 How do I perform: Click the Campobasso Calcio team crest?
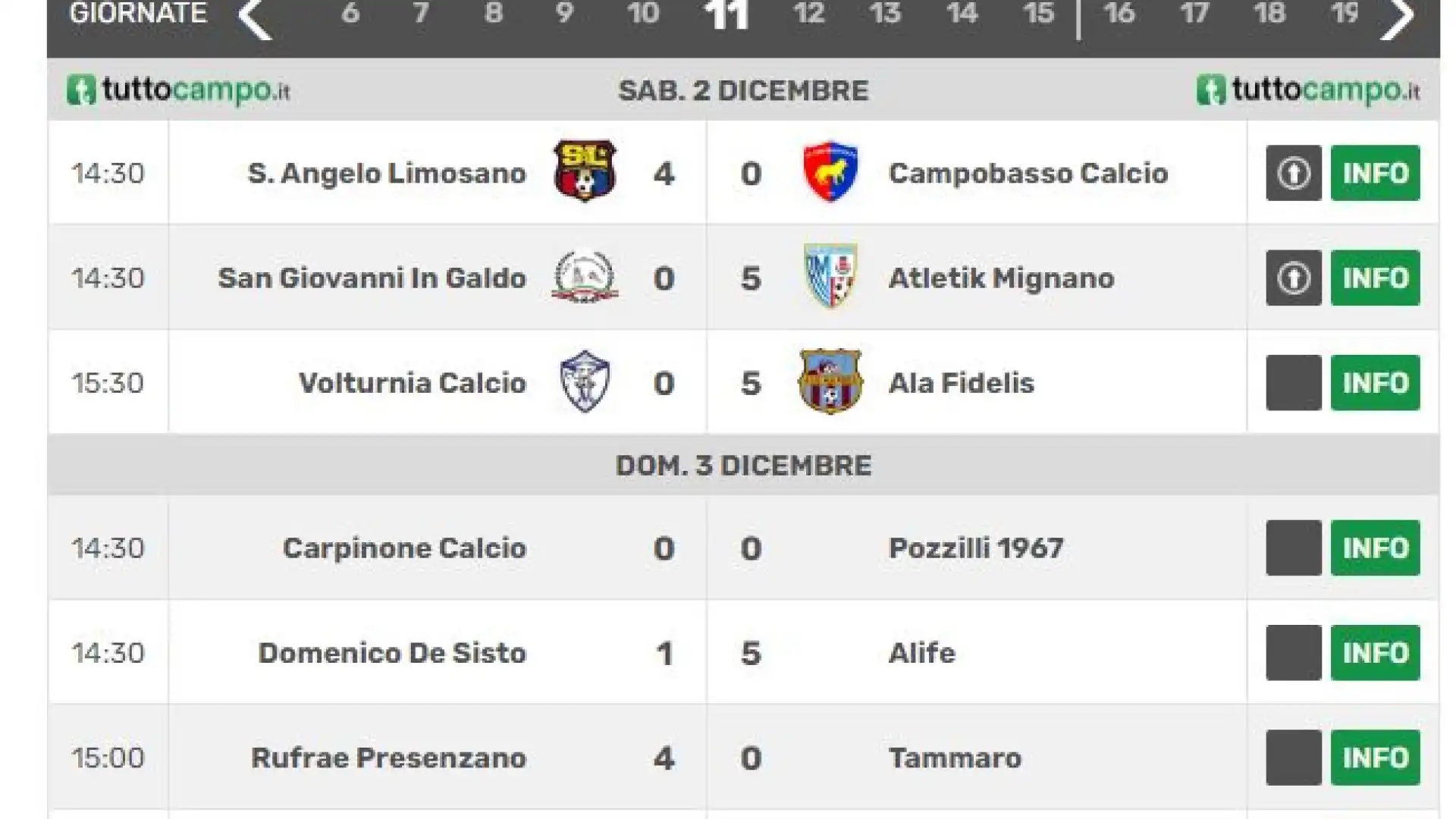830,171
